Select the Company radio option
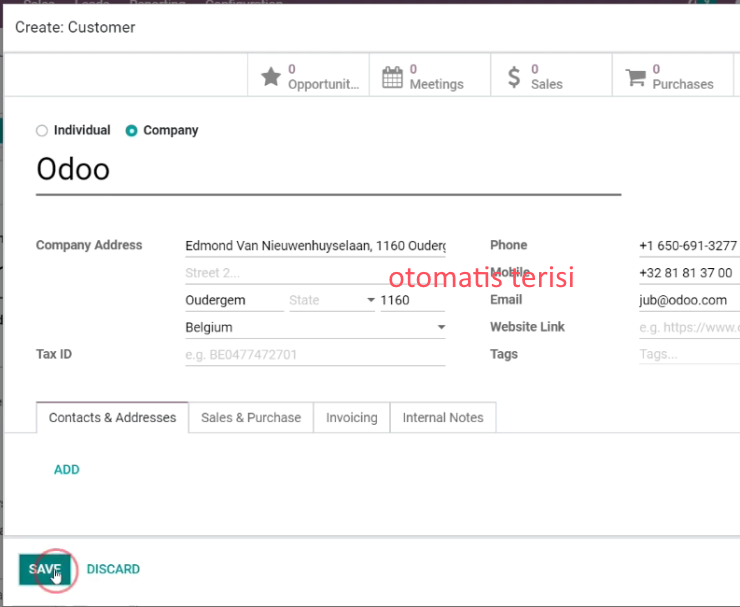 [x=131, y=130]
